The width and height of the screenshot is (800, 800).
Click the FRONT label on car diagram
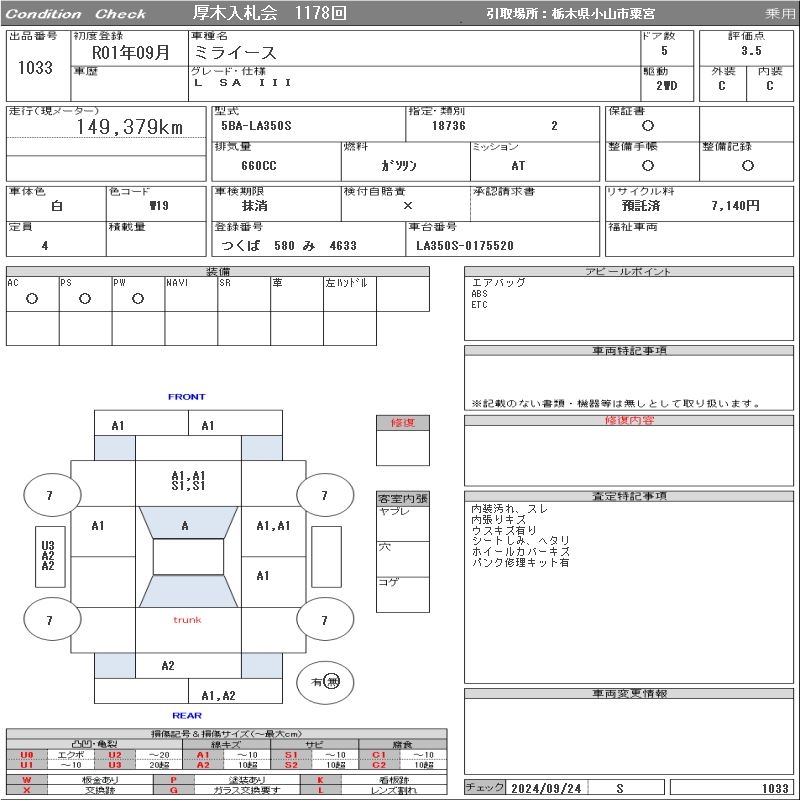coord(186,397)
